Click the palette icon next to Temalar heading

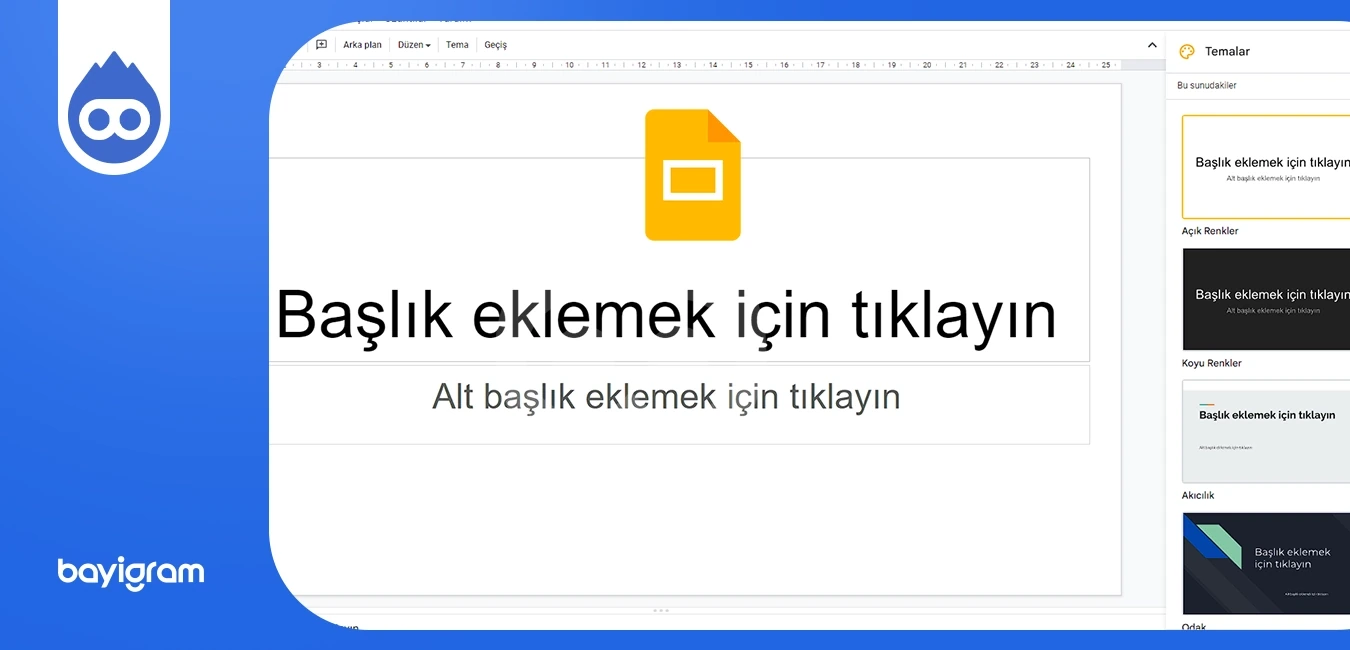click(1186, 51)
